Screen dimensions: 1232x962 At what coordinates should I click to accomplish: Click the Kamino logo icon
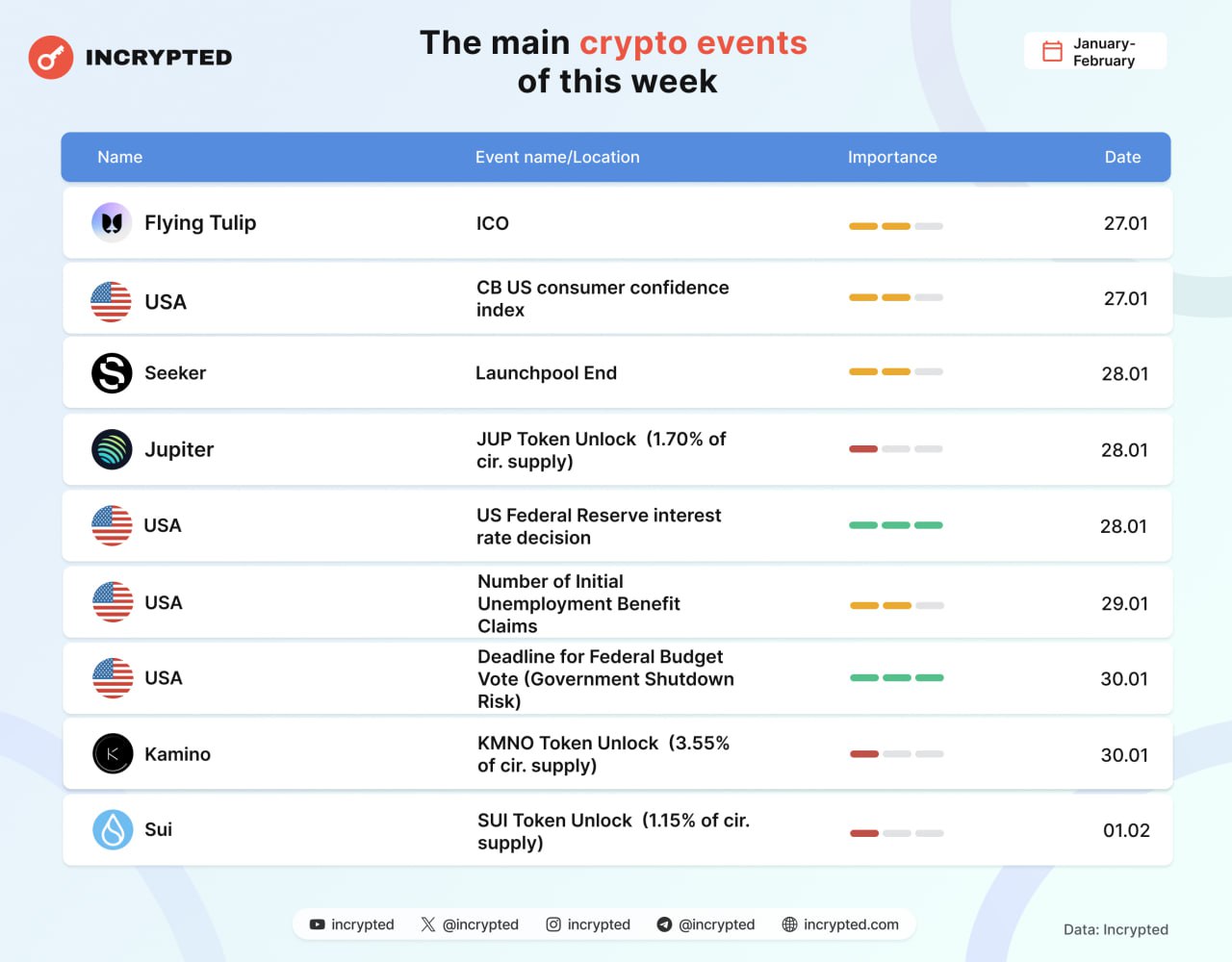point(113,754)
